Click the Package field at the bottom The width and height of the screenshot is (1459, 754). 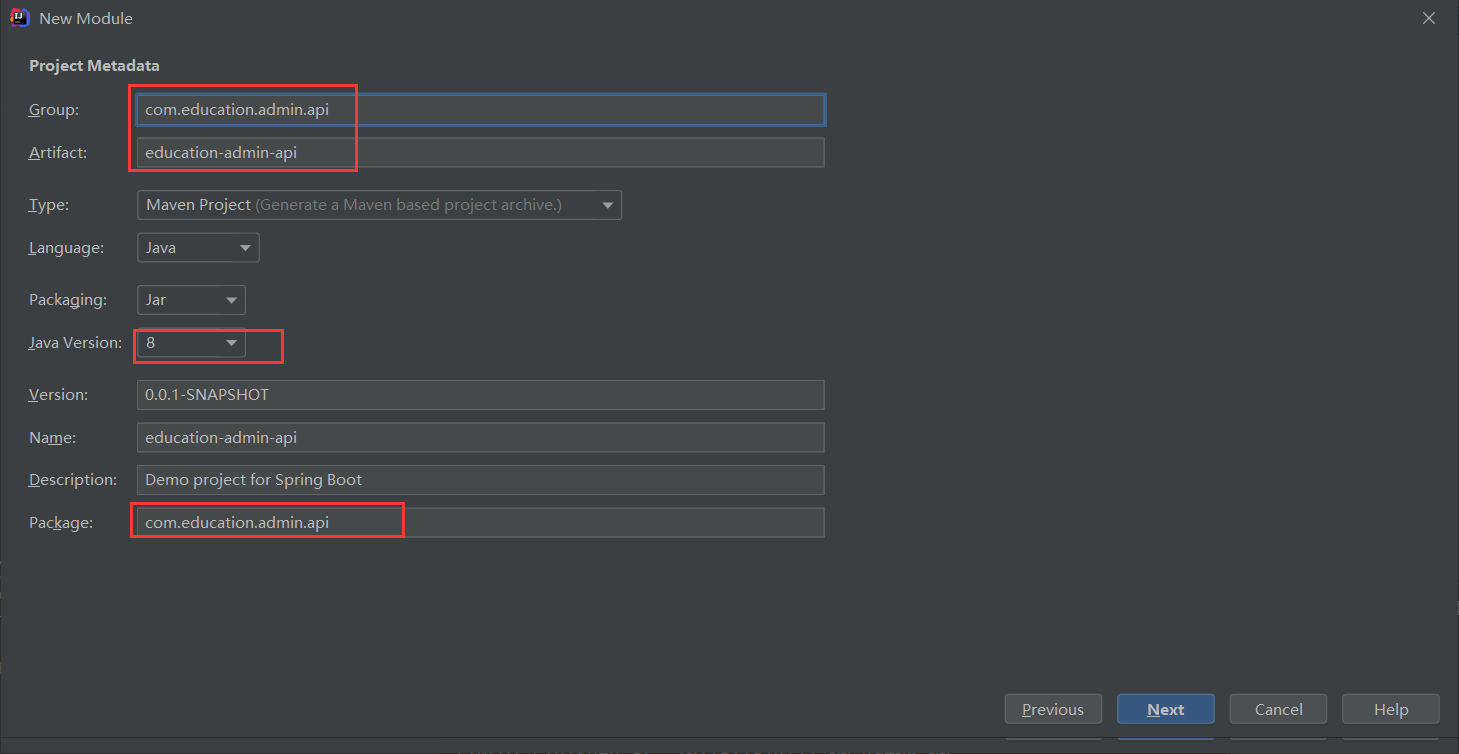[480, 523]
